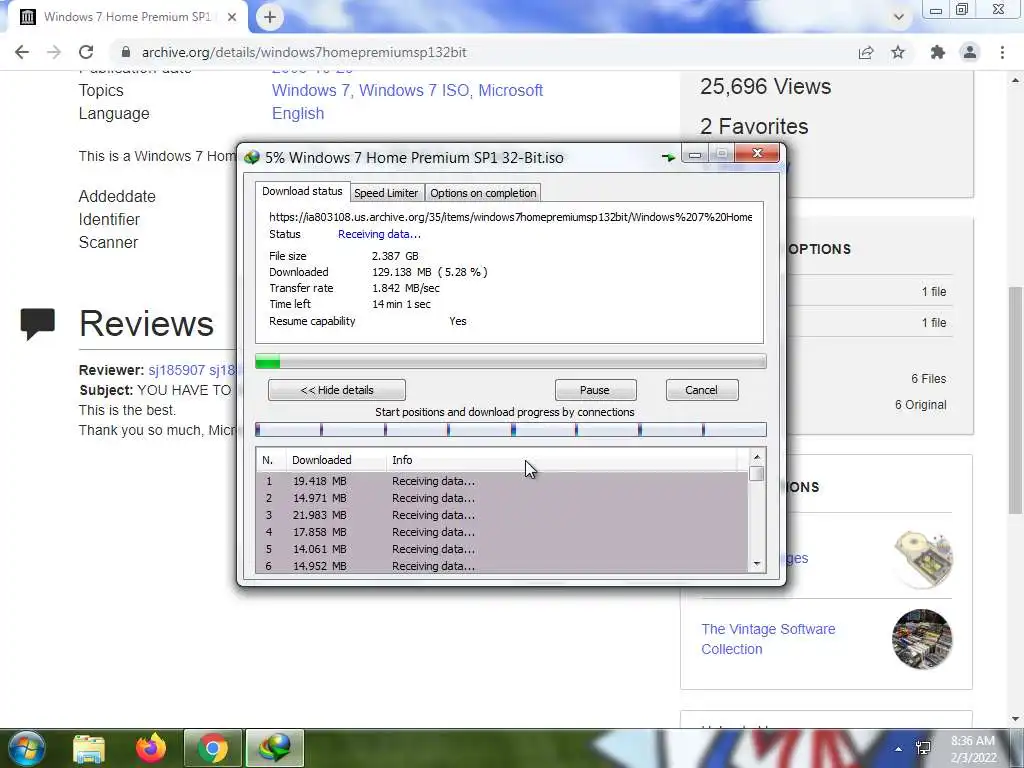Viewport: 1024px width, 768px height.
Task: Click the Chrome forward arrow
Action: [x=54, y=52]
